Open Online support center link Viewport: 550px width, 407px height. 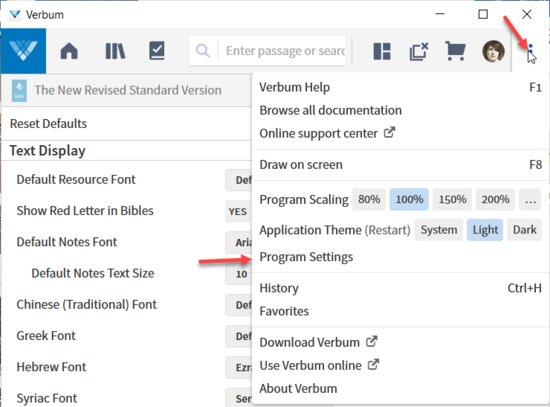(400, 133)
